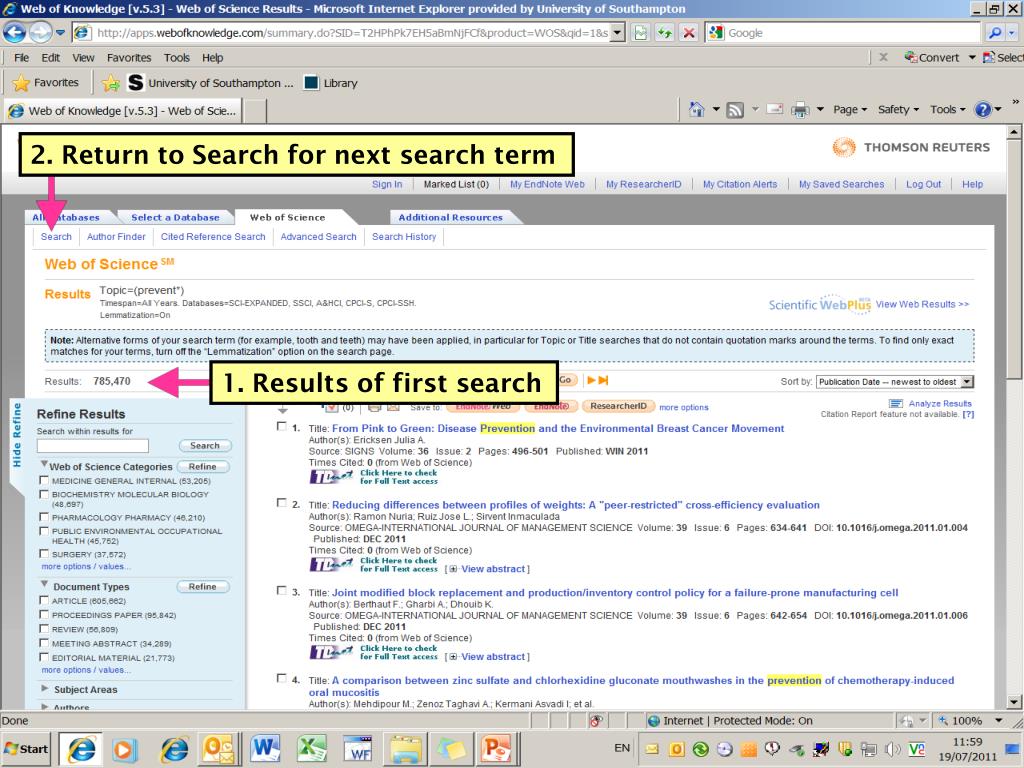Click in the Search within results field
The image size is (1024, 768).
93,445
